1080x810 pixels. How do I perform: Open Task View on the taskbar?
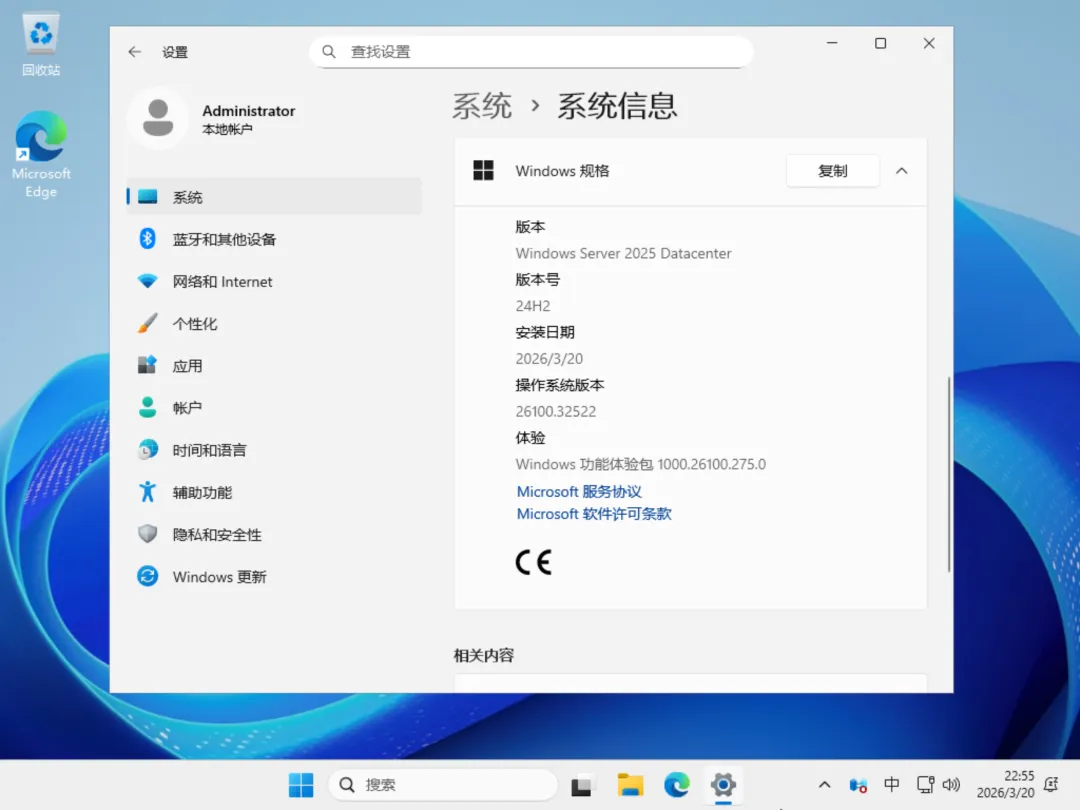581,785
